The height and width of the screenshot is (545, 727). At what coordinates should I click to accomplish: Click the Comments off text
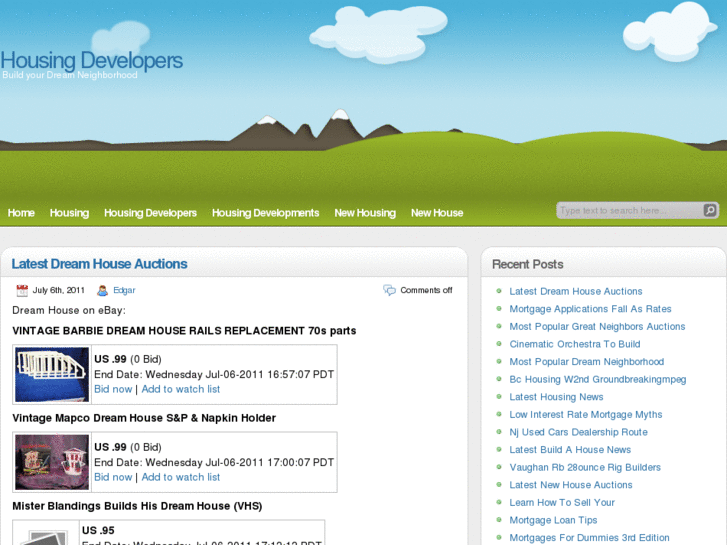426,290
